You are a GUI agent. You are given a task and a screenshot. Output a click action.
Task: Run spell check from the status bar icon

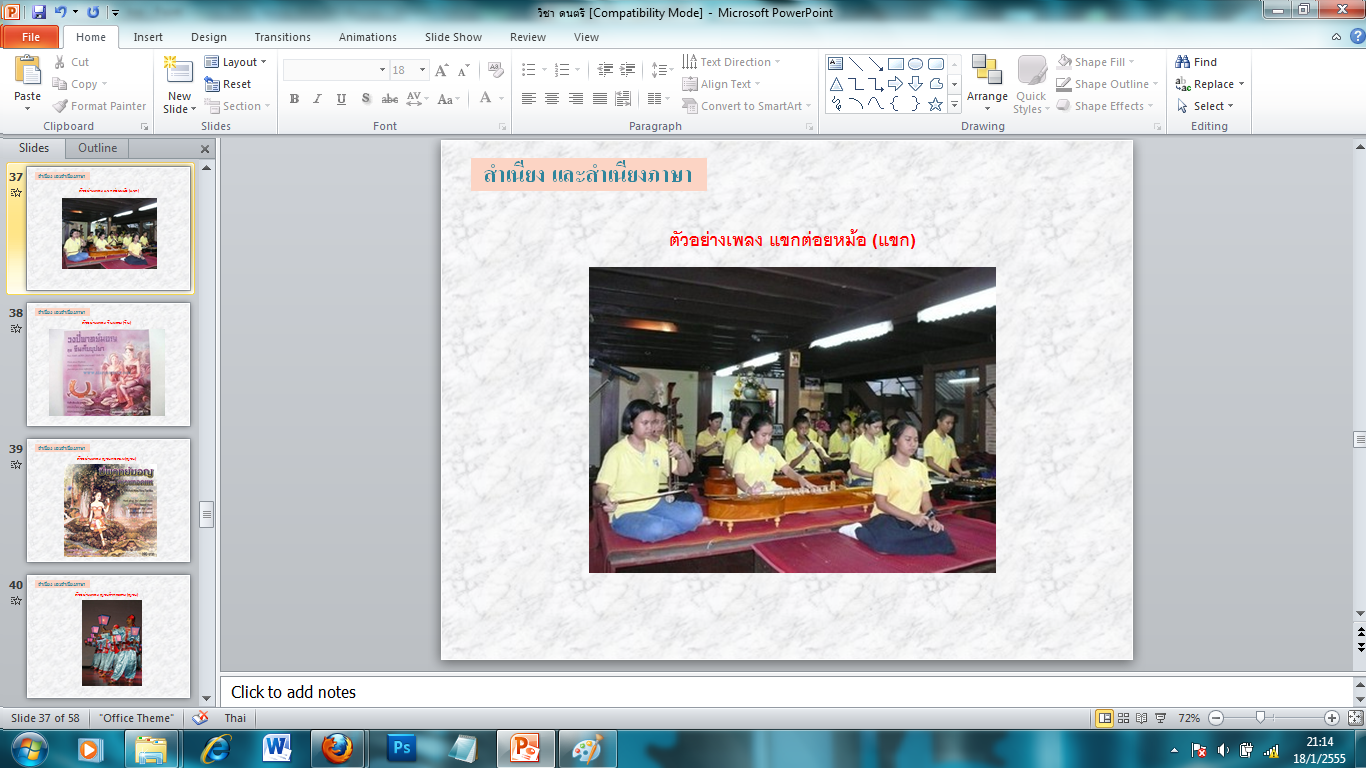pyautogui.click(x=200, y=718)
